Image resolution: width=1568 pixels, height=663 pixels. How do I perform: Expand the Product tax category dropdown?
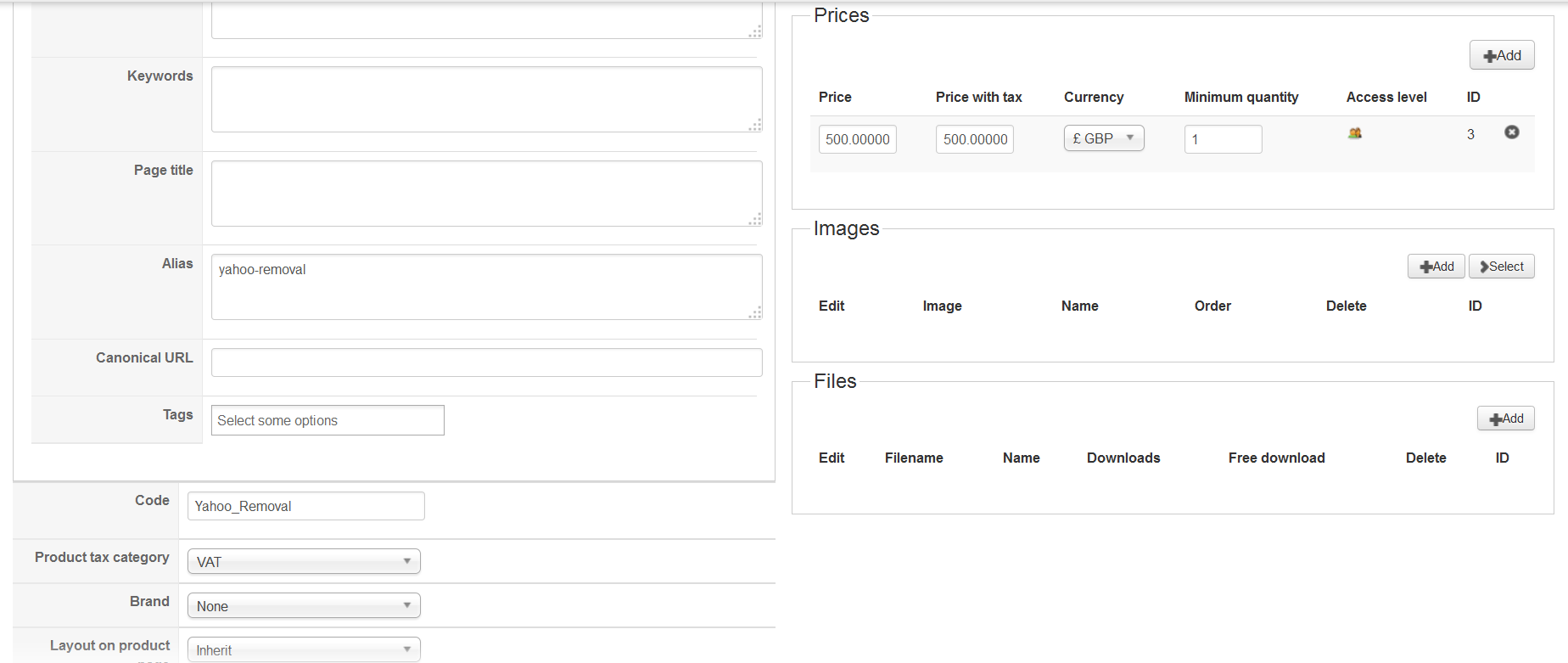point(304,562)
